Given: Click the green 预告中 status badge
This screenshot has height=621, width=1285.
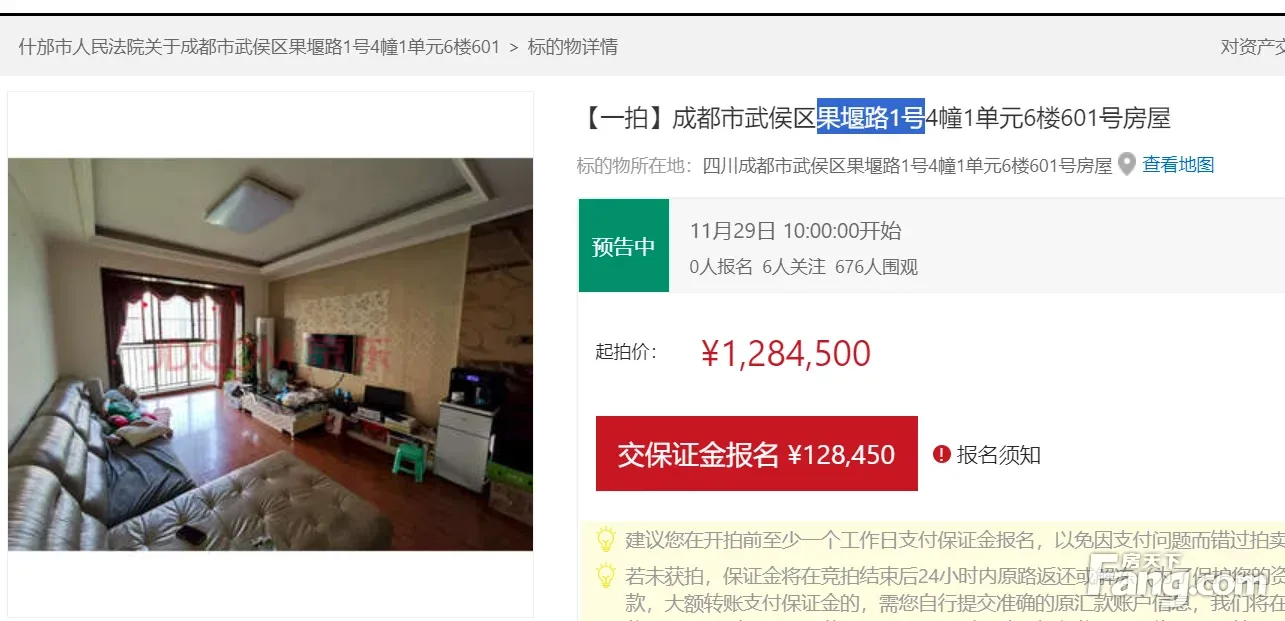Looking at the screenshot, I should coord(624,246).
